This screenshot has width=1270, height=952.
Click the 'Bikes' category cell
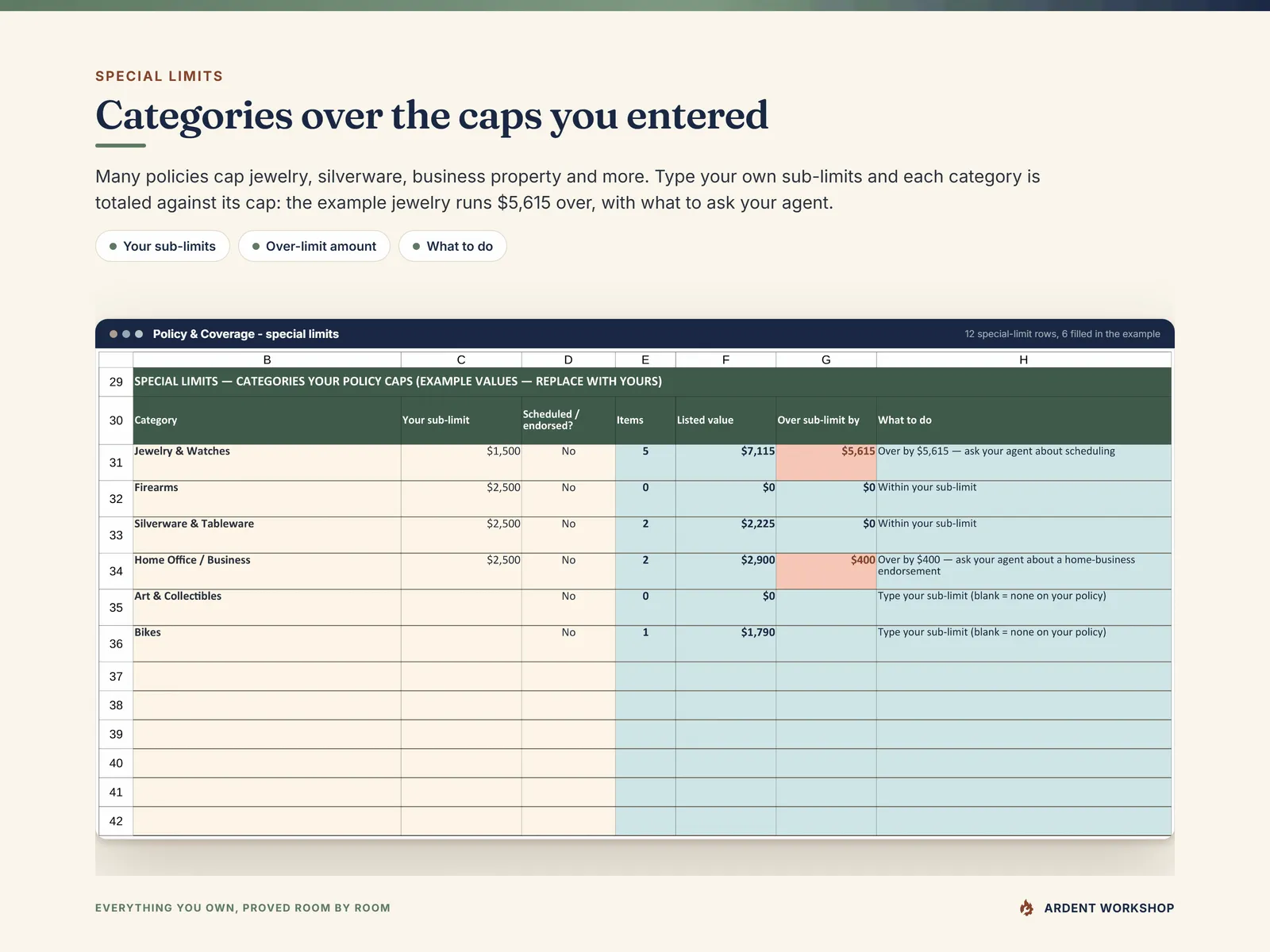pos(267,644)
